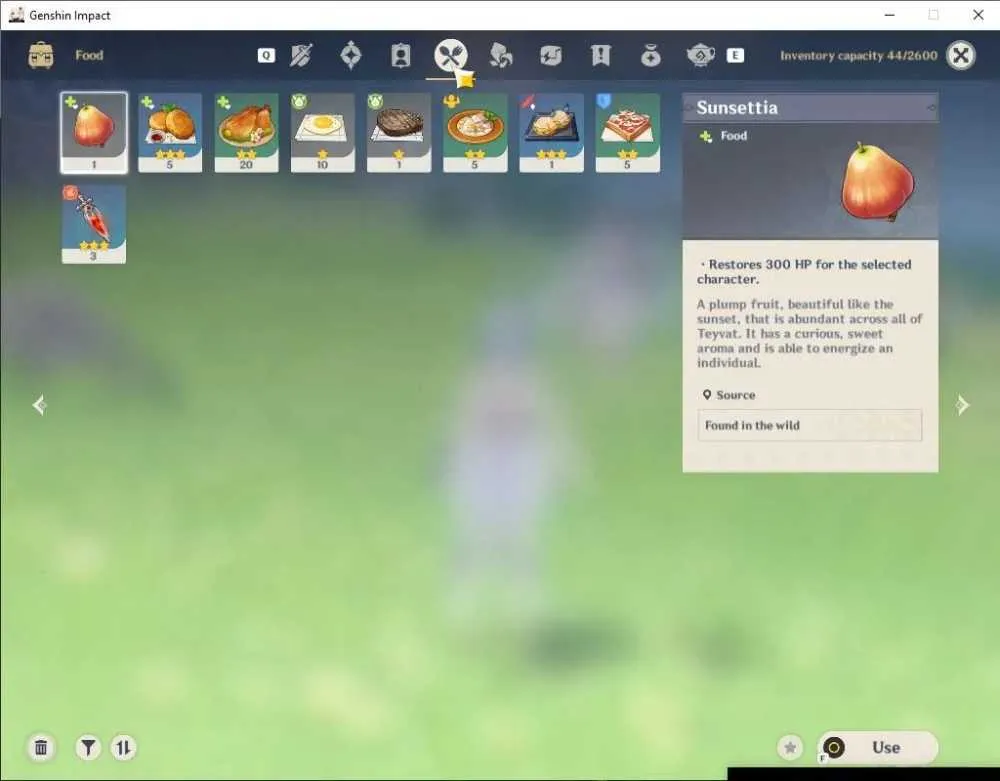Open the Weapons inventory tab
This screenshot has width=1000, height=781.
point(300,55)
